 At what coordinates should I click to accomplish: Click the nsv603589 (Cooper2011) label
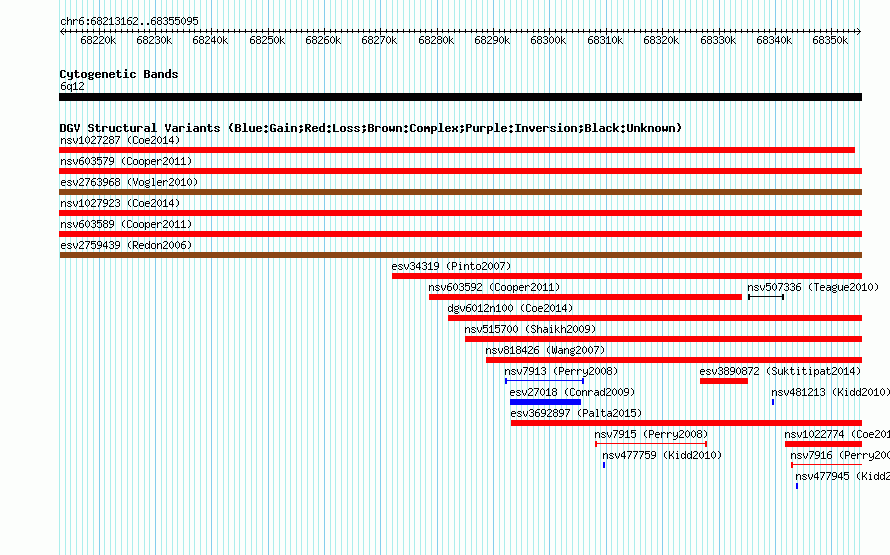(126, 224)
